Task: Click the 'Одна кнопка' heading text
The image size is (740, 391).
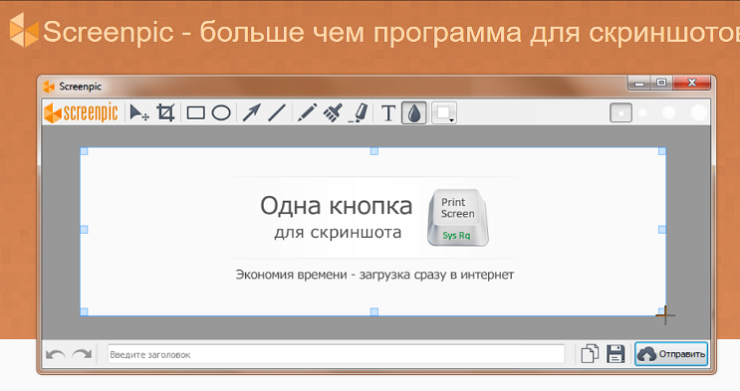Action: [336, 206]
